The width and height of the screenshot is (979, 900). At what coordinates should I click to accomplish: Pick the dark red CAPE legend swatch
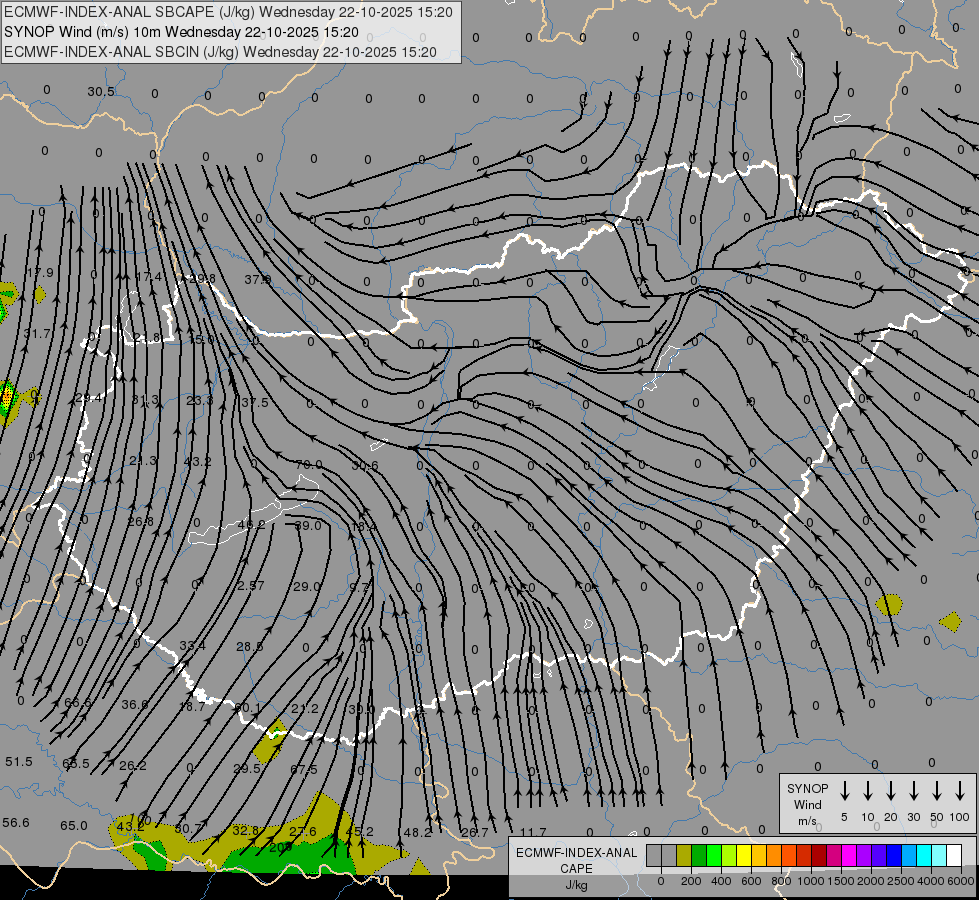(819, 856)
